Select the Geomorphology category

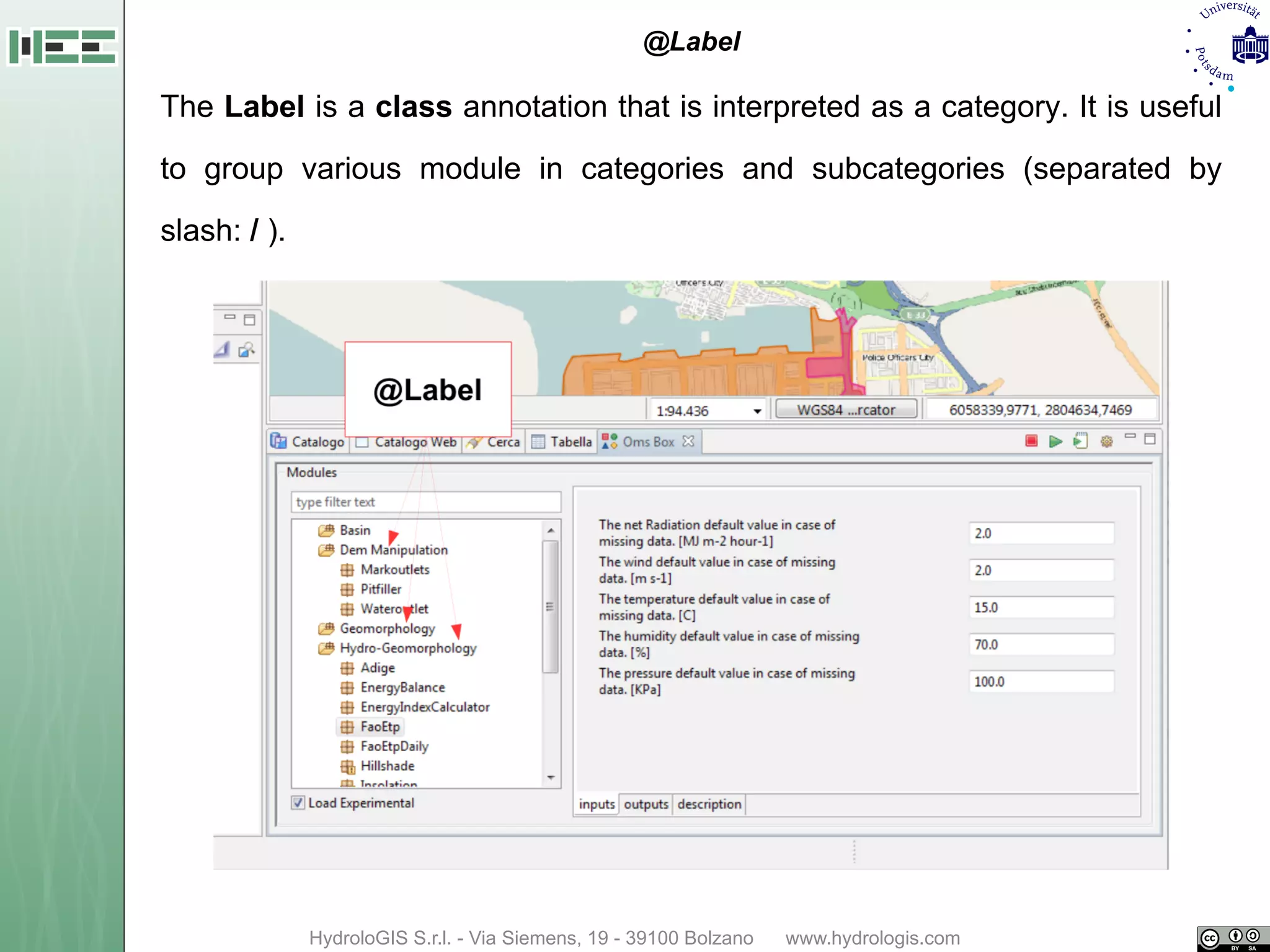[x=388, y=629]
